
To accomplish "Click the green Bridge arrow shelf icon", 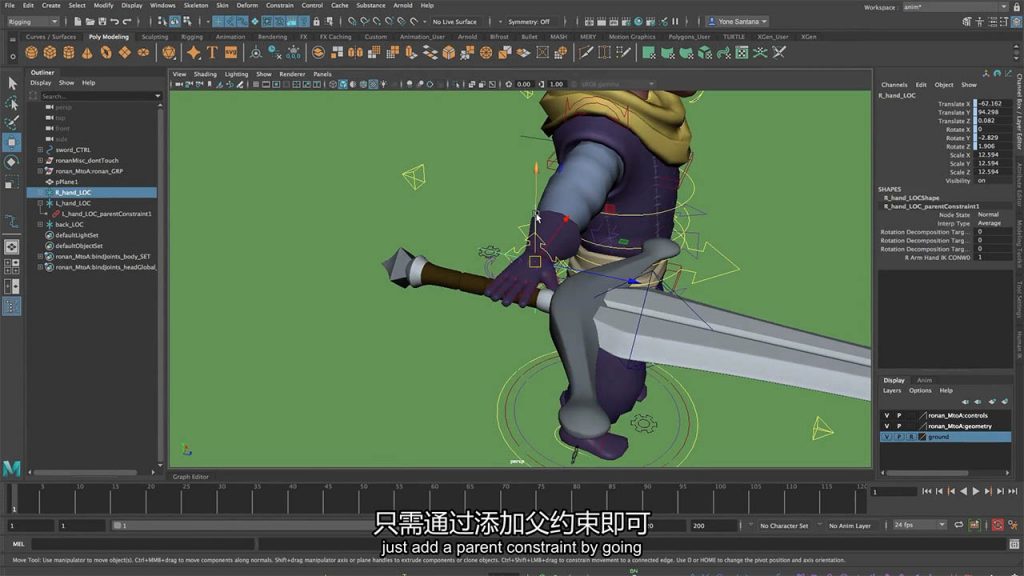I will click(724, 53).
